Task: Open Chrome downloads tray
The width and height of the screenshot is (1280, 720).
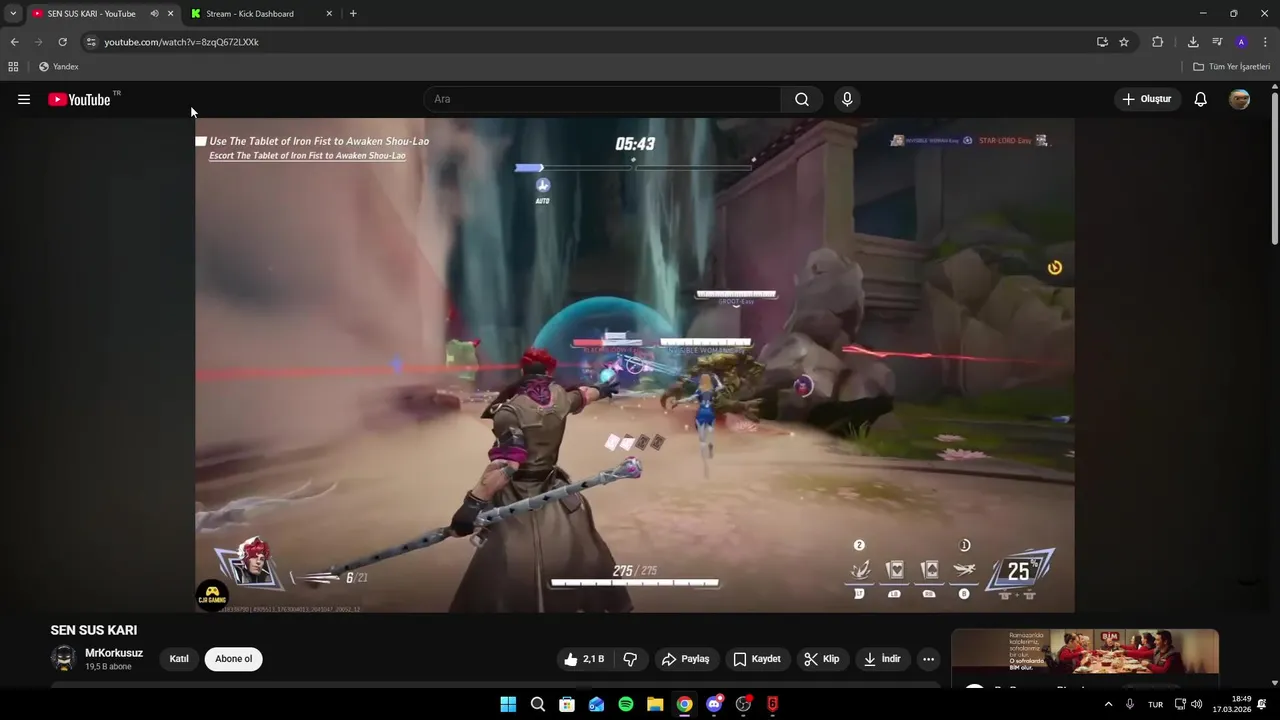Action: 1193,42
